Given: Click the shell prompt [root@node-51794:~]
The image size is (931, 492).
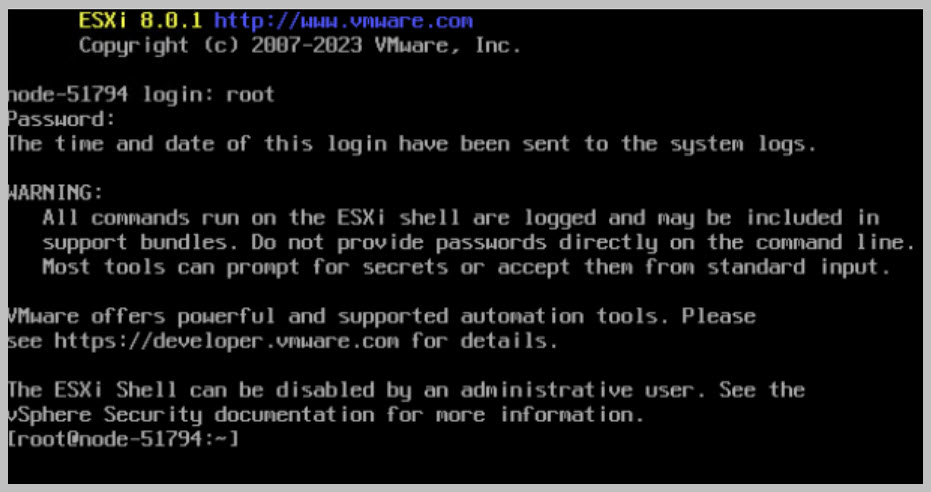Looking at the screenshot, I should coord(123,438).
